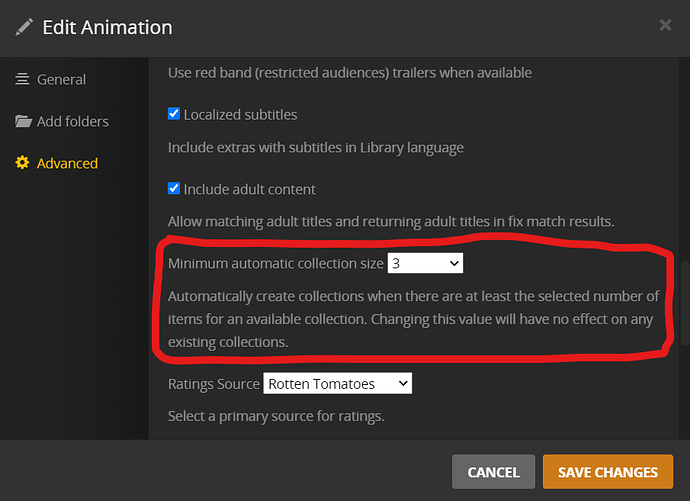This screenshot has height=501, width=690.
Task: Open the General settings tab
Action: pos(61,79)
